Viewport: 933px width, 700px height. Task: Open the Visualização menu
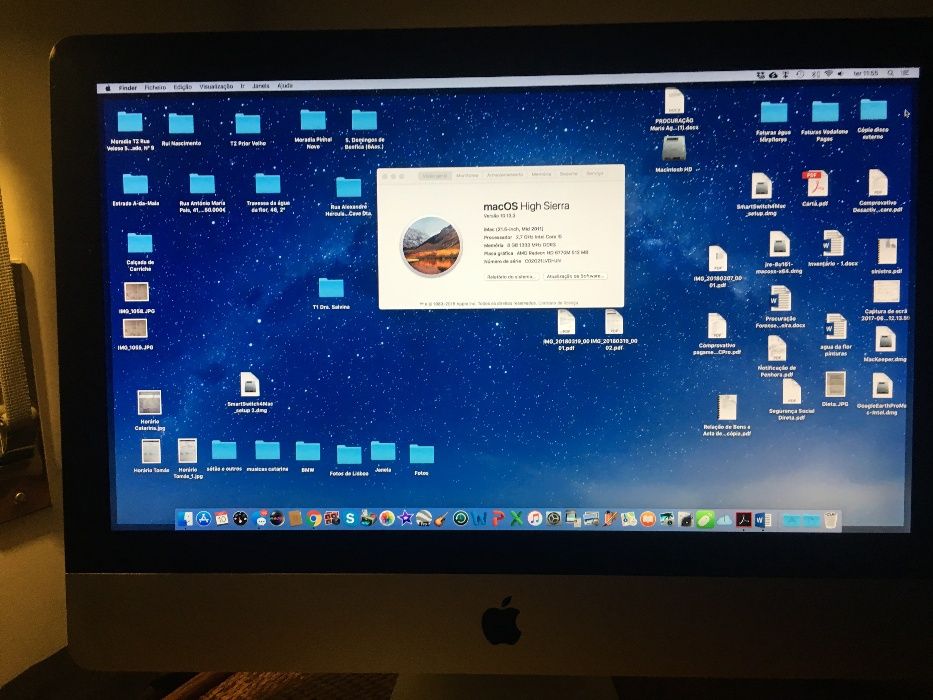pyautogui.click(x=216, y=86)
